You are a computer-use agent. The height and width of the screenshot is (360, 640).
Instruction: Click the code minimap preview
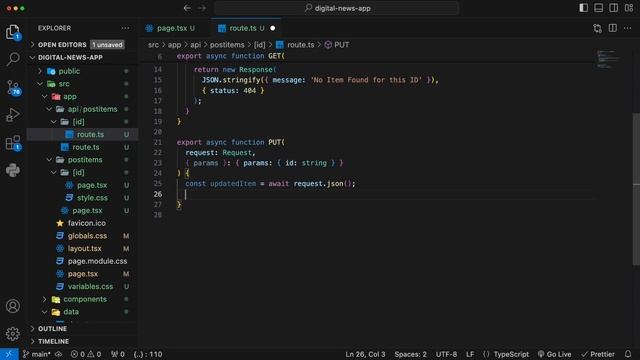[x=608, y=59]
